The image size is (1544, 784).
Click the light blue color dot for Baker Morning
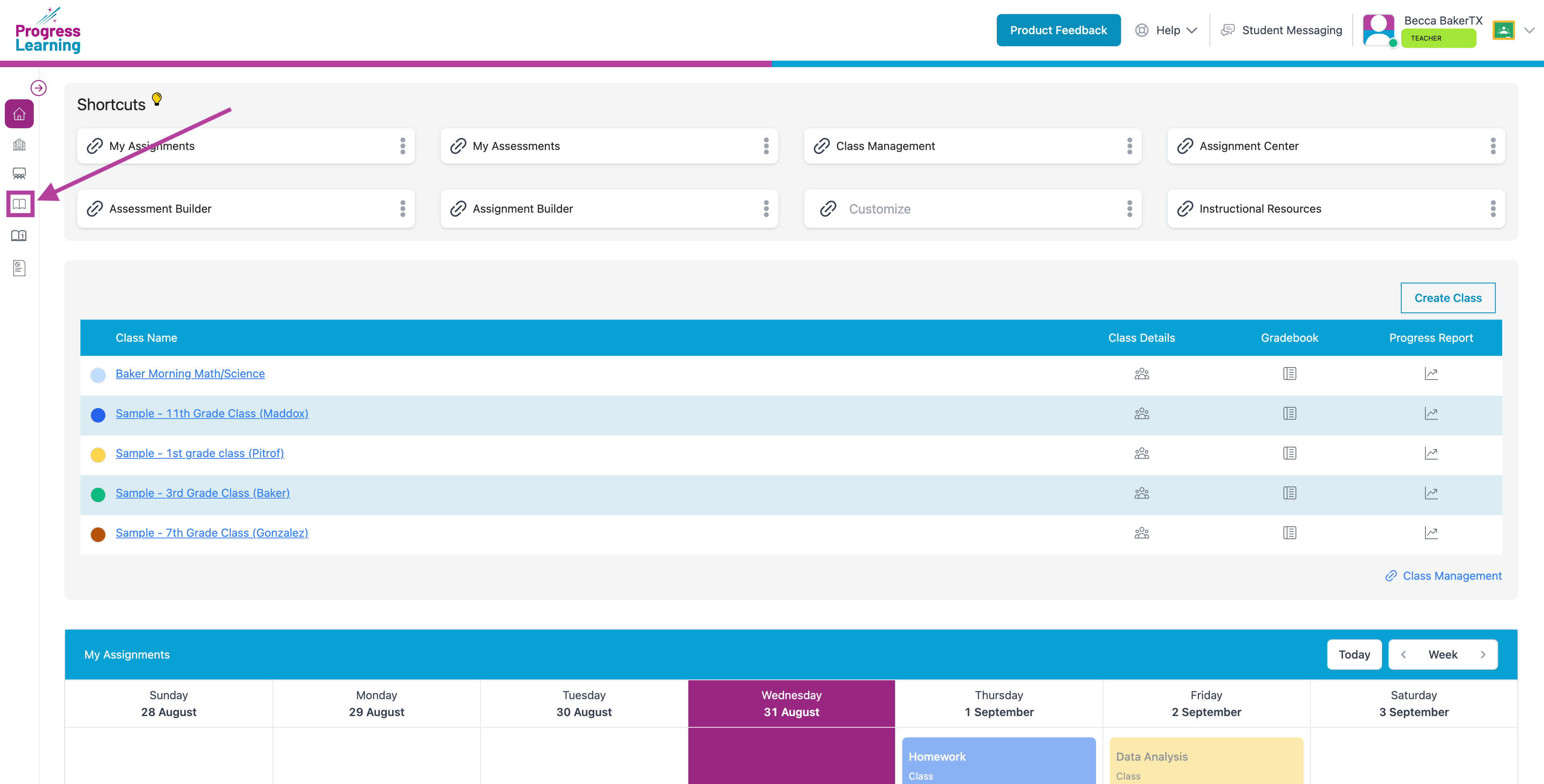click(98, 375)
